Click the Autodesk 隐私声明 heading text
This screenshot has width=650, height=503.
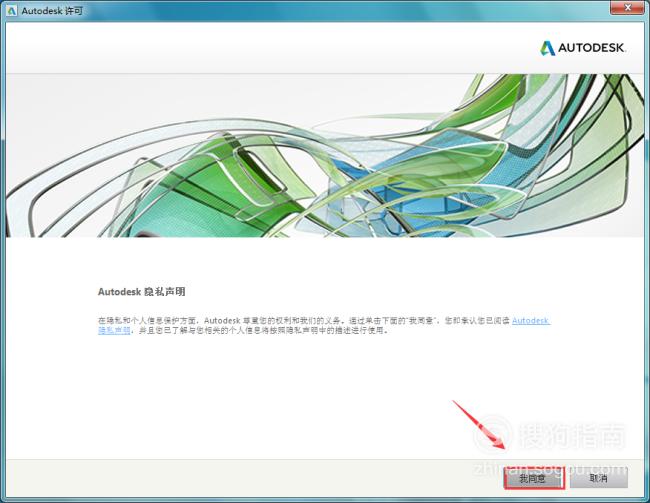point(141,292)
